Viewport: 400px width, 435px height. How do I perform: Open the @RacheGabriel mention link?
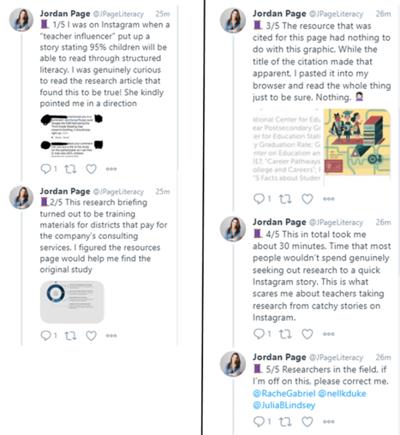[284, 393]
